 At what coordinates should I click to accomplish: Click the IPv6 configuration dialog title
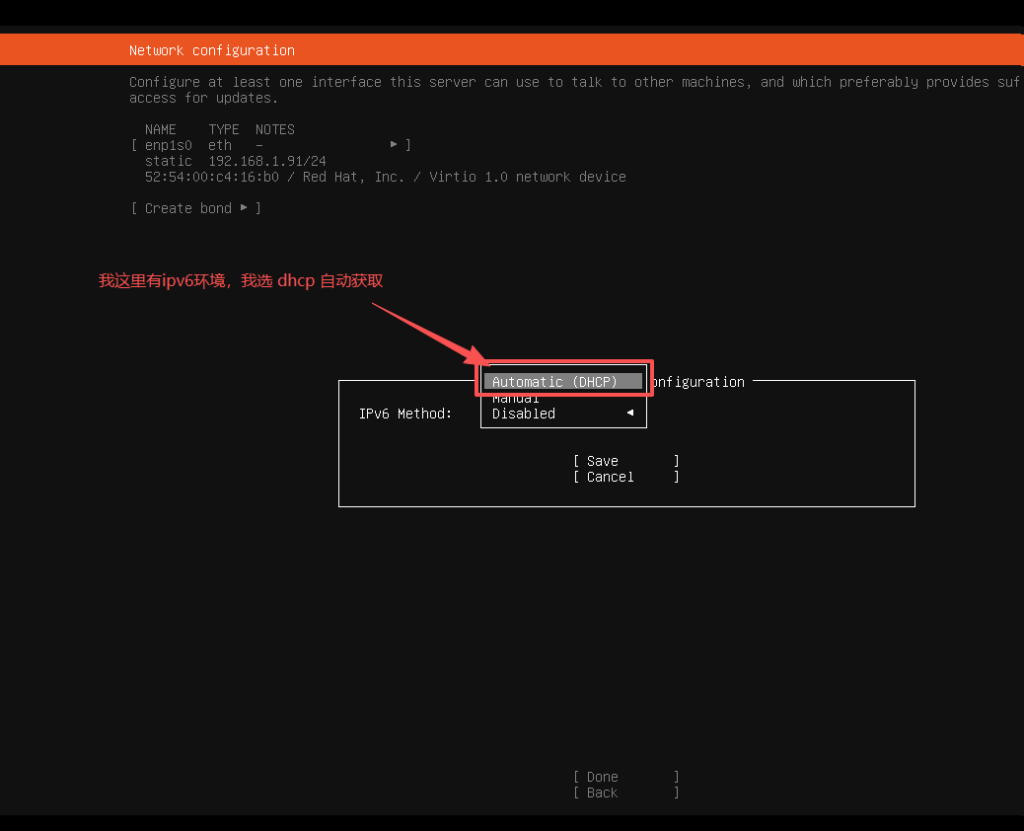[x=700, y=381]
